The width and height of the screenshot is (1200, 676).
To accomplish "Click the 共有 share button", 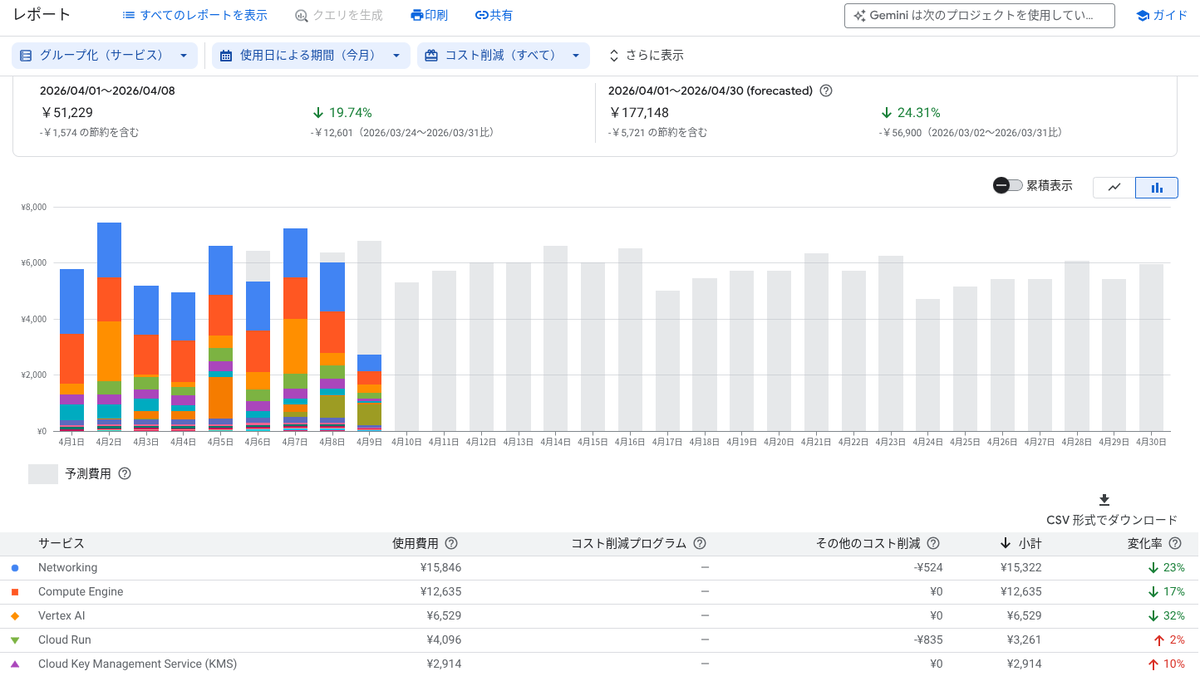I will point(494,16).
